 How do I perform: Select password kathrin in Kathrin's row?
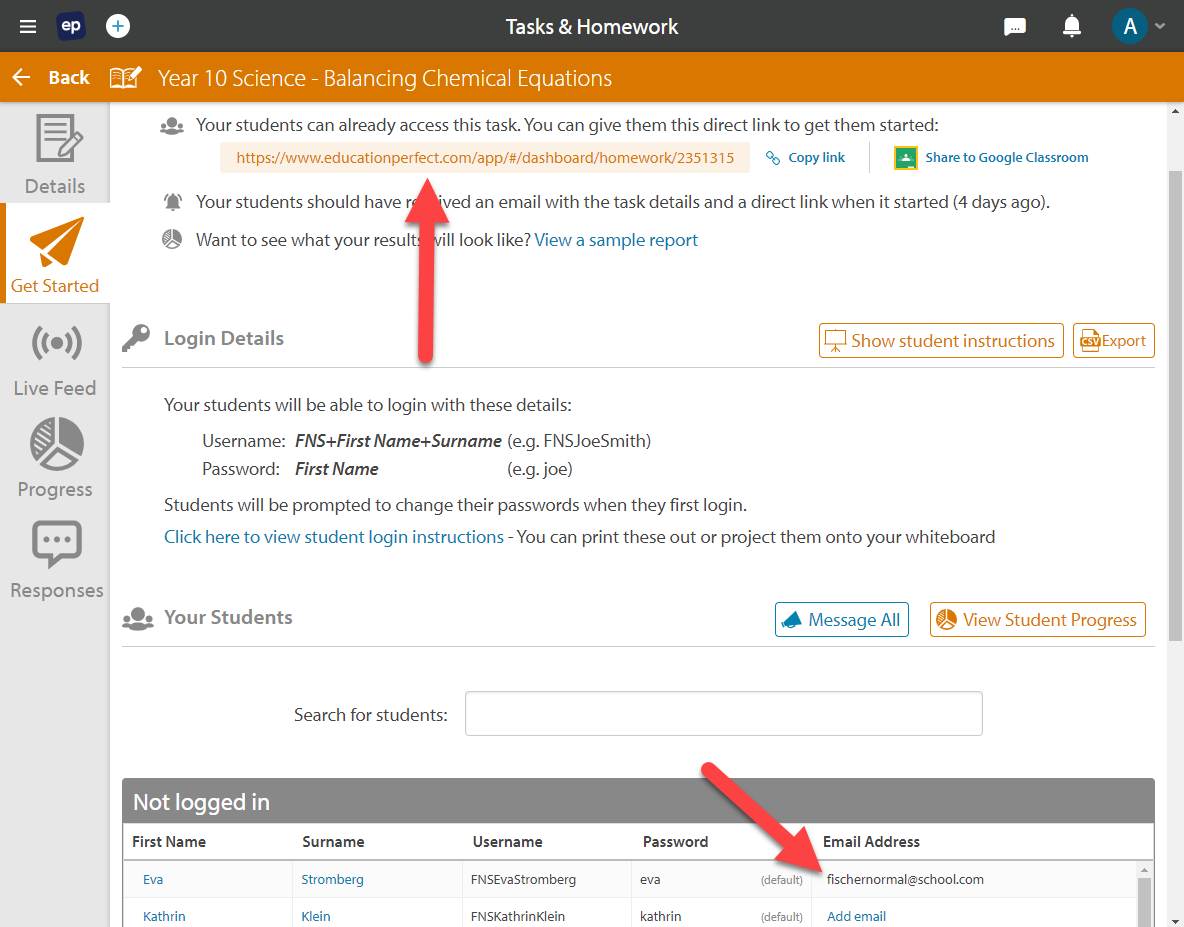[x=660, y=916]
